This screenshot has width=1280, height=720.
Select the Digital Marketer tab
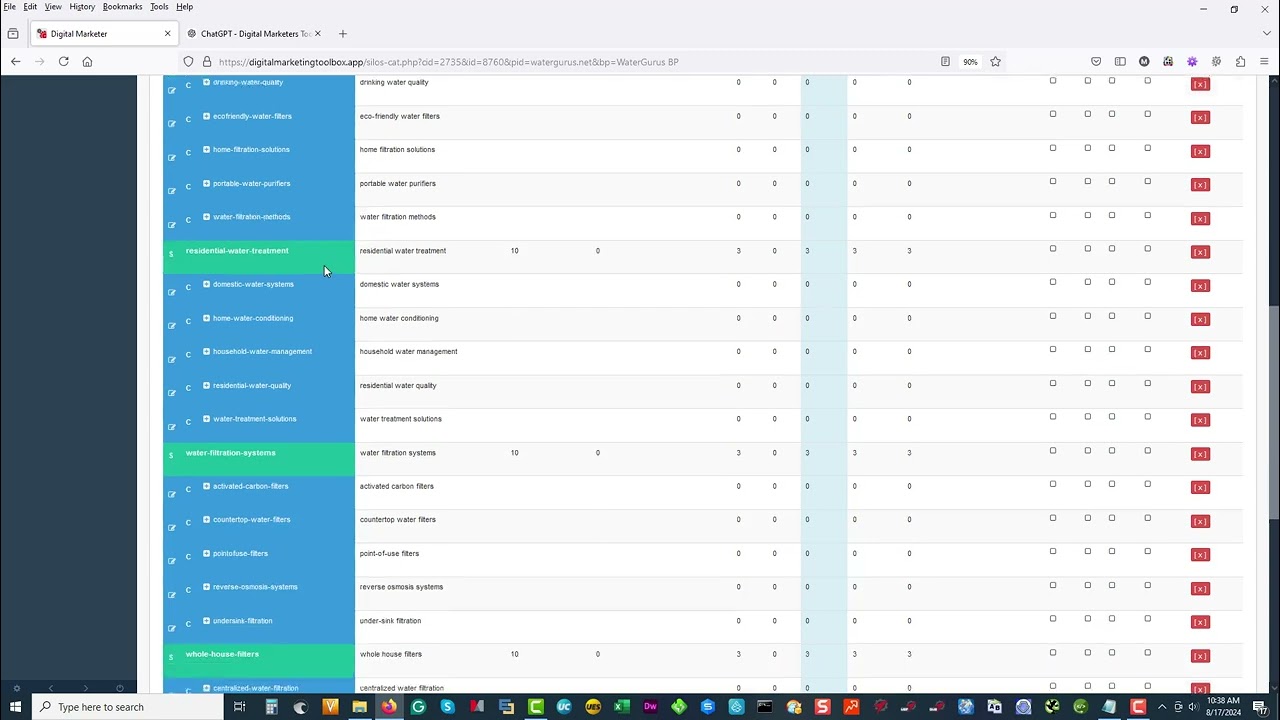pos(104,34)
